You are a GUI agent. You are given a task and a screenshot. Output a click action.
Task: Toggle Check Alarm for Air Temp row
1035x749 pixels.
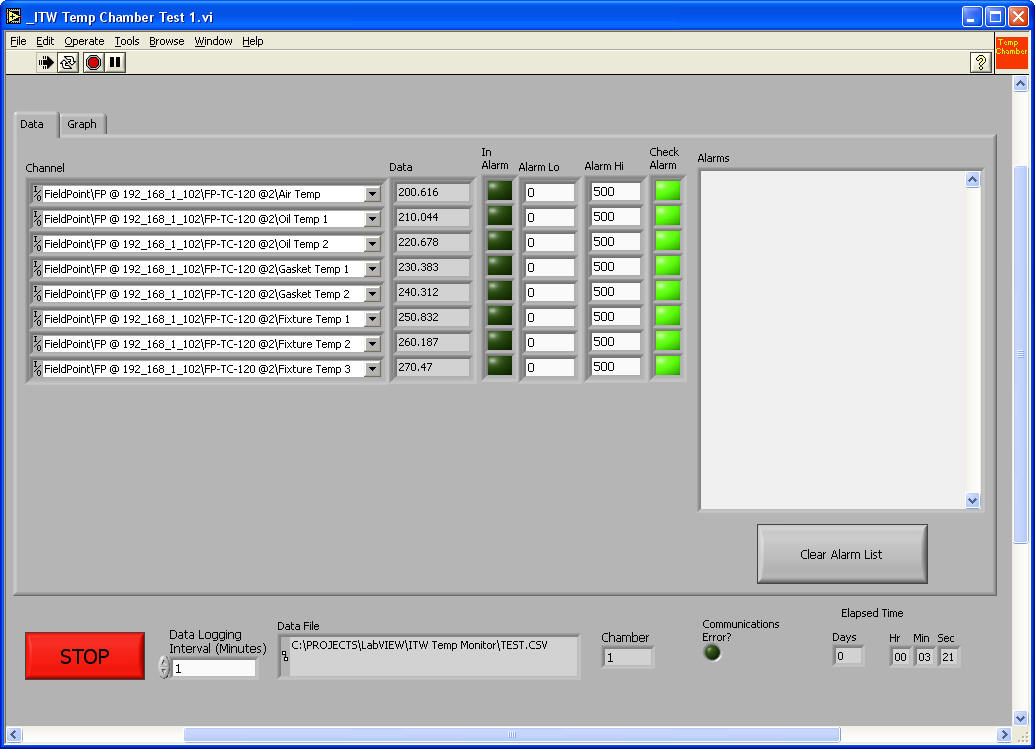[667, 190]
